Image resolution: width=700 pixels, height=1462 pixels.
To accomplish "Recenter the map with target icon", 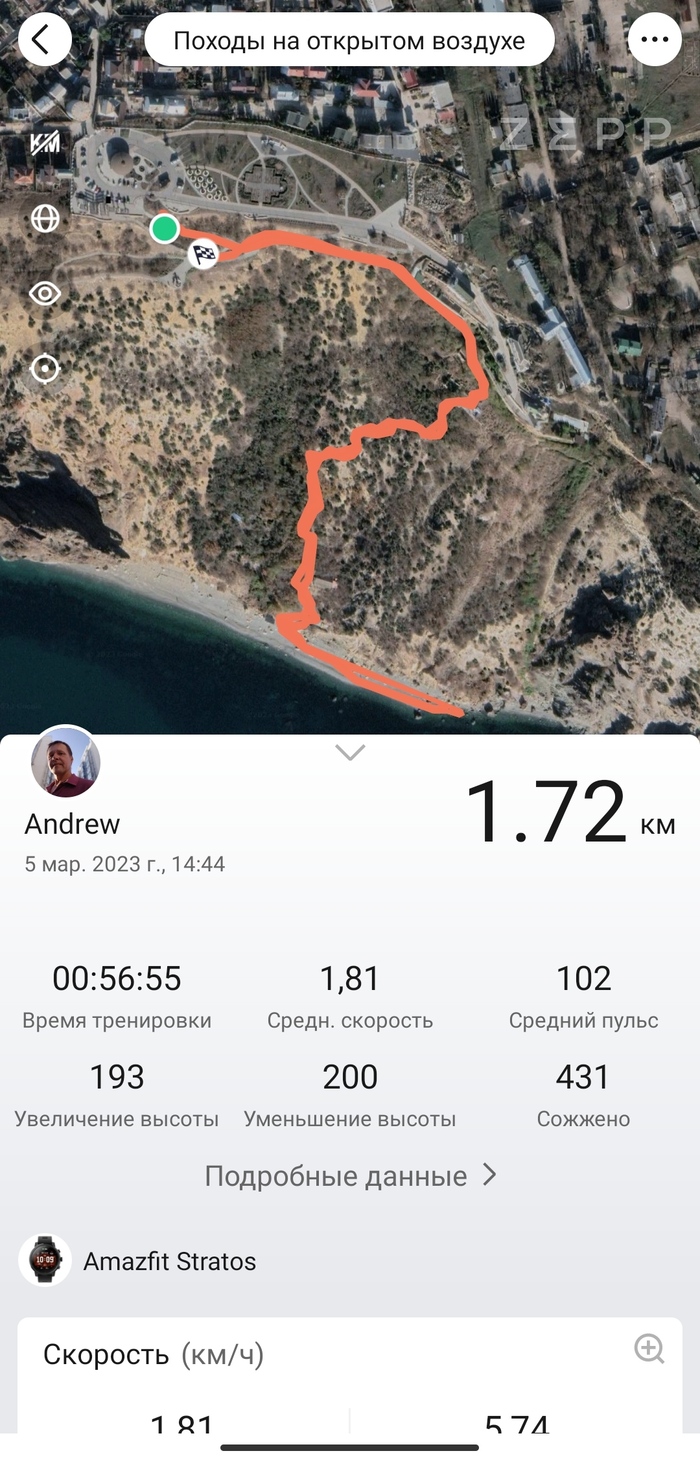I will coord(45,368).
